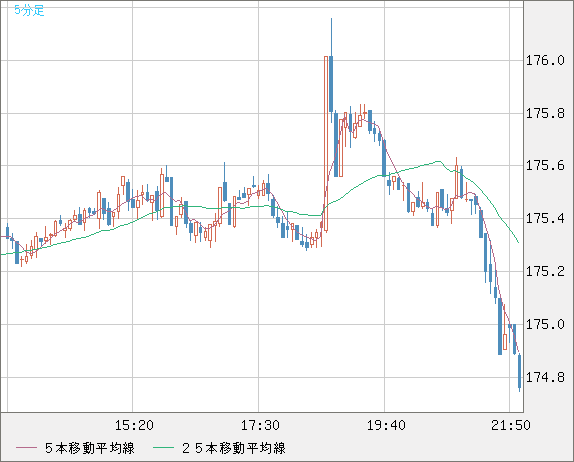Click the 19:40 time axis label

(386, 425)
